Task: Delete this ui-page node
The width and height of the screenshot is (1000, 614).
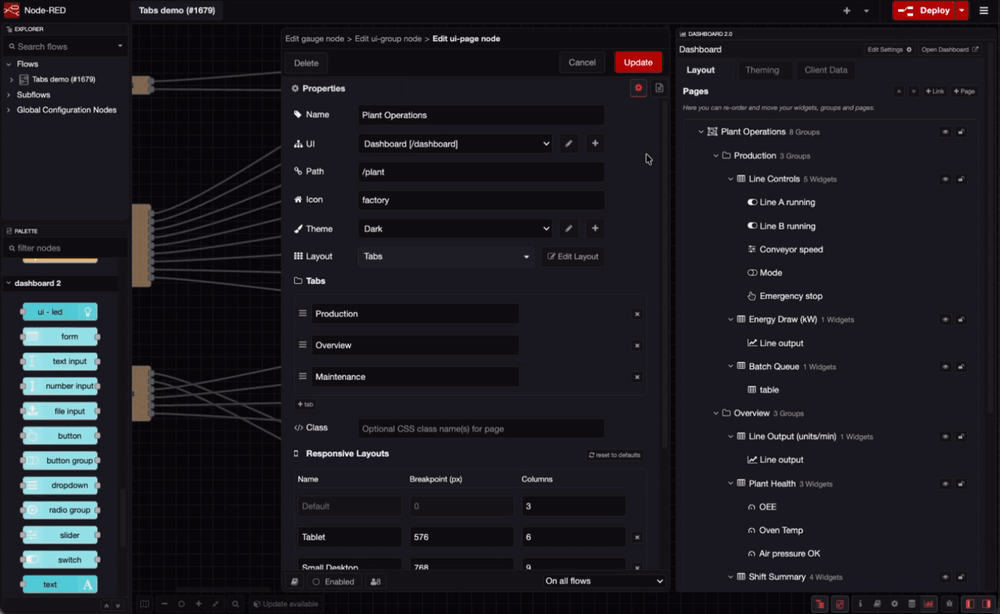Action: (306, 63)
